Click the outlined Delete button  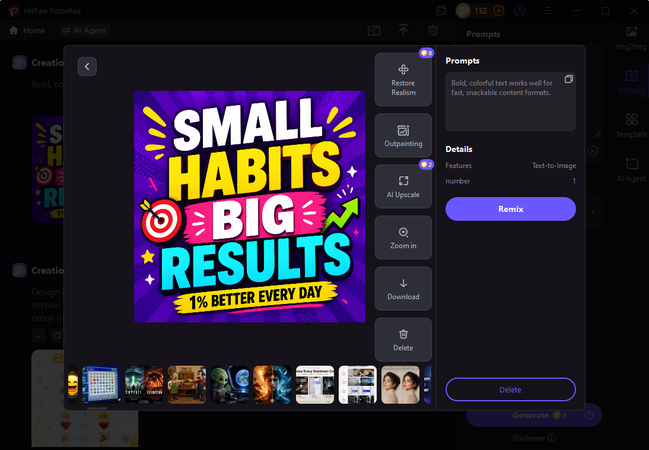click(x=510, y=390)
